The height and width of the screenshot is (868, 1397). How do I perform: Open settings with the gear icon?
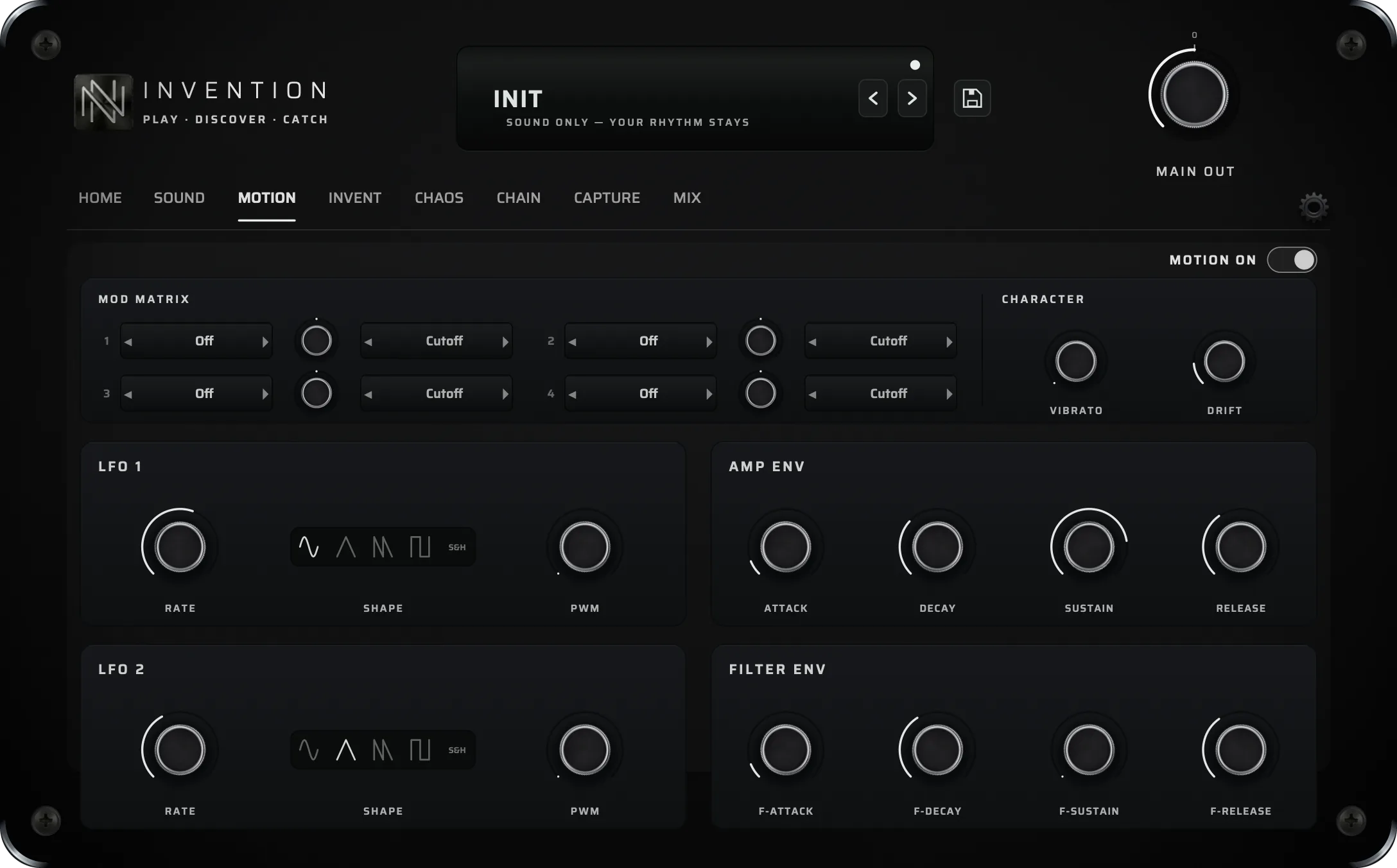coord(1314,207)
